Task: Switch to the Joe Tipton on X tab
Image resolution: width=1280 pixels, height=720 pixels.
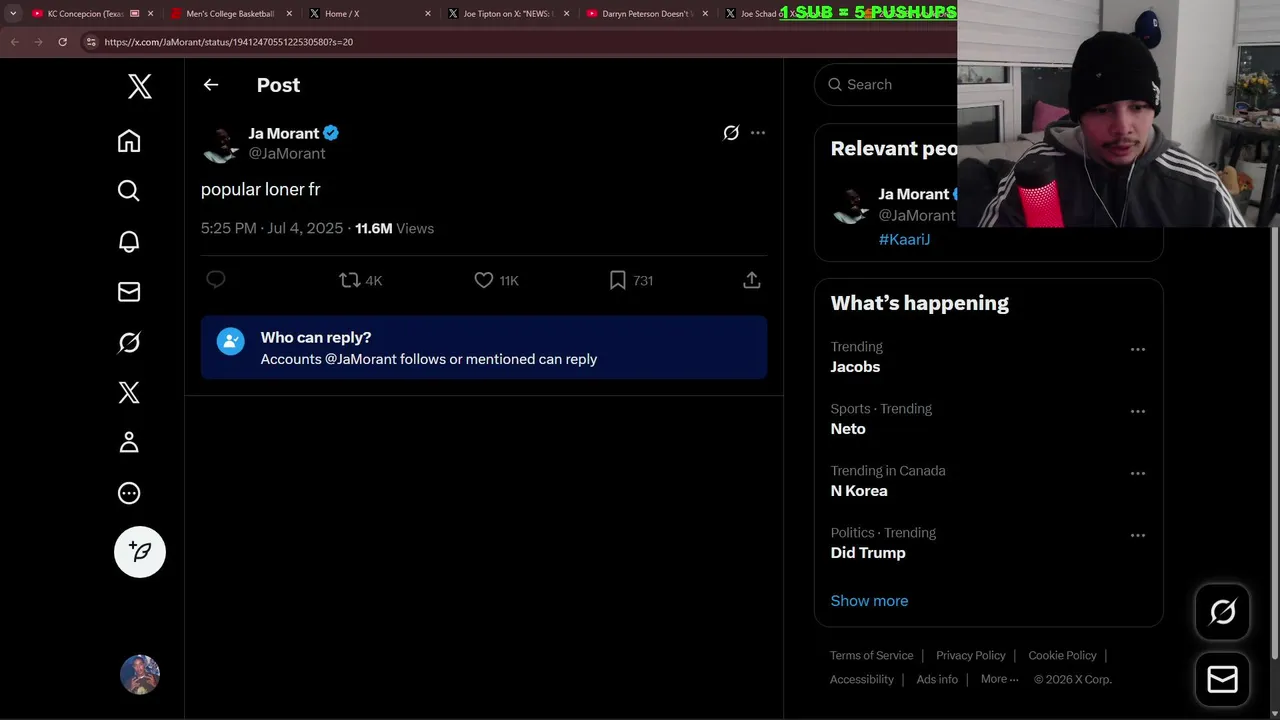Action: click(x=508, y=14)
